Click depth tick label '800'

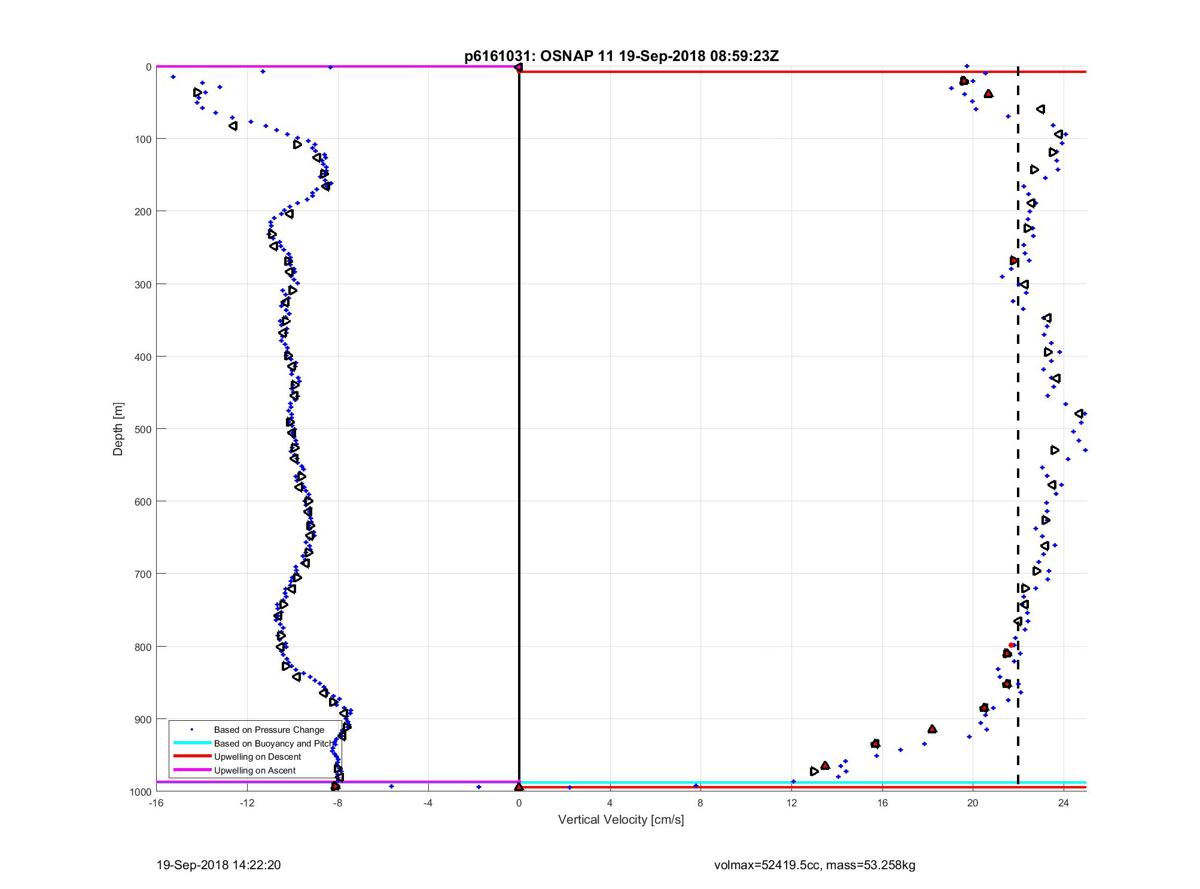(141, 646)
